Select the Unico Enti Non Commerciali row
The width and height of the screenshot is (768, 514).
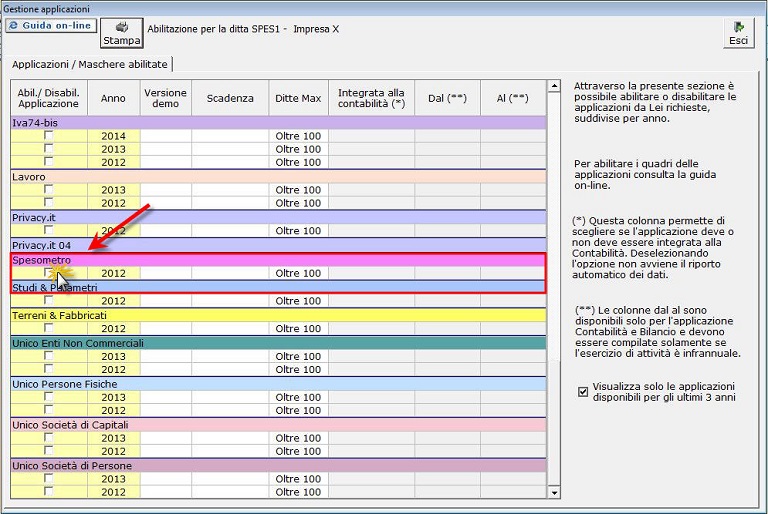(278, 343)
